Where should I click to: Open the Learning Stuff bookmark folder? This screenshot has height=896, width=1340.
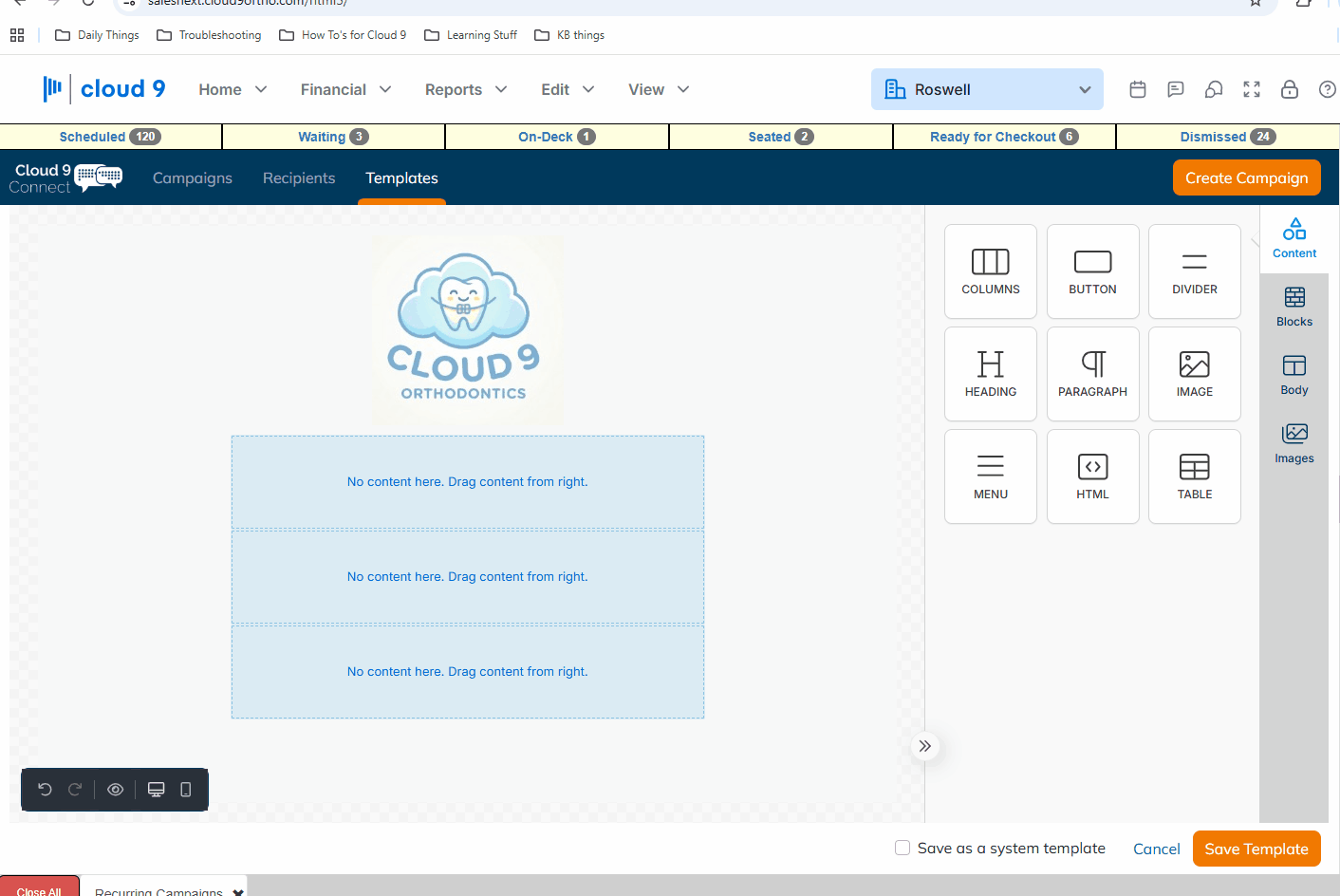tap(471, 35)
